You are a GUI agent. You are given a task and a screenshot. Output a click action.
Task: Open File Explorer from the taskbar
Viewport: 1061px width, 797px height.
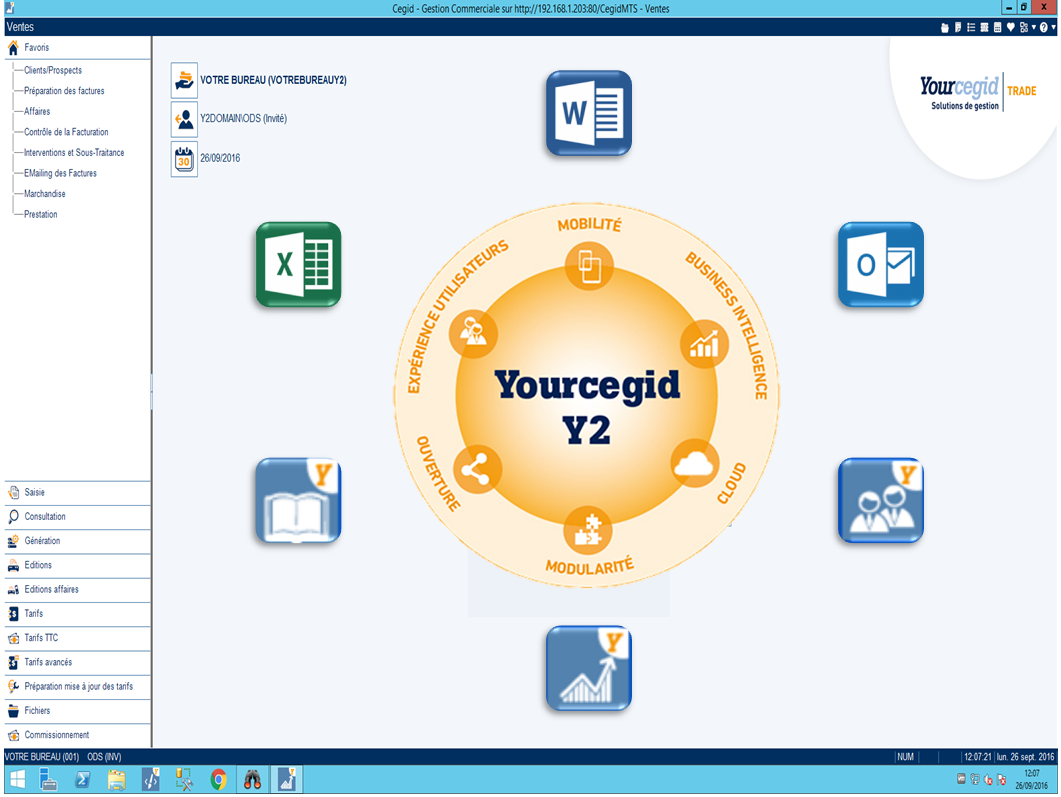click(x=116, y=780)
